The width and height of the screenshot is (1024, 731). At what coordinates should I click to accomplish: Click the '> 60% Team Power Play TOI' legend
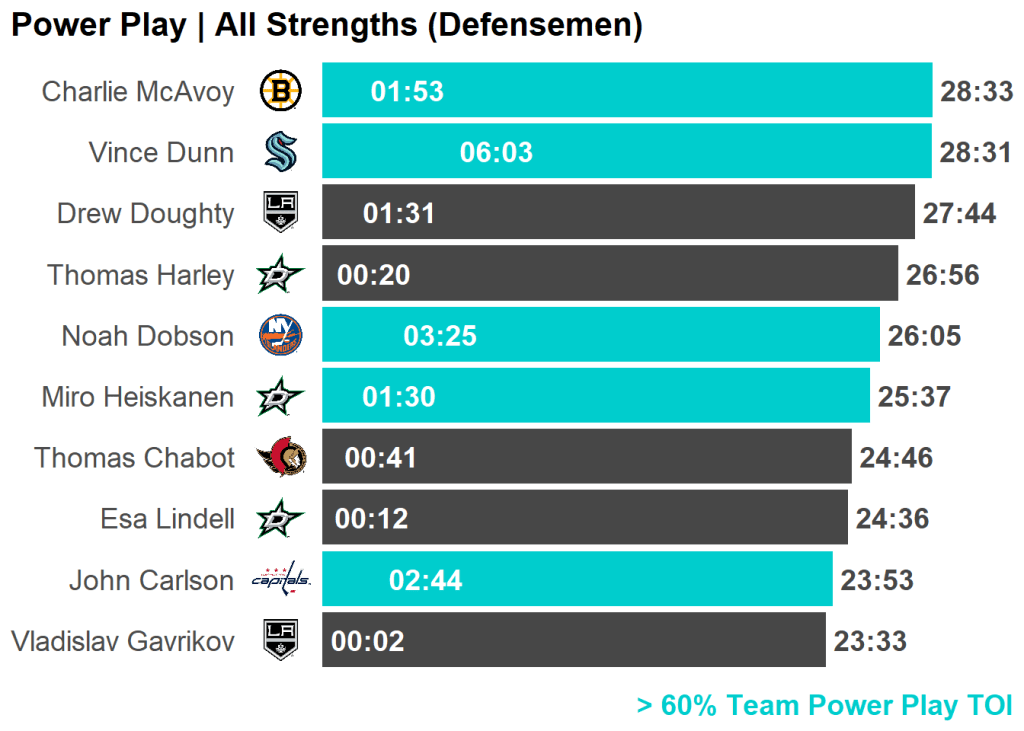pyautogui.click(x=825, y=706)
